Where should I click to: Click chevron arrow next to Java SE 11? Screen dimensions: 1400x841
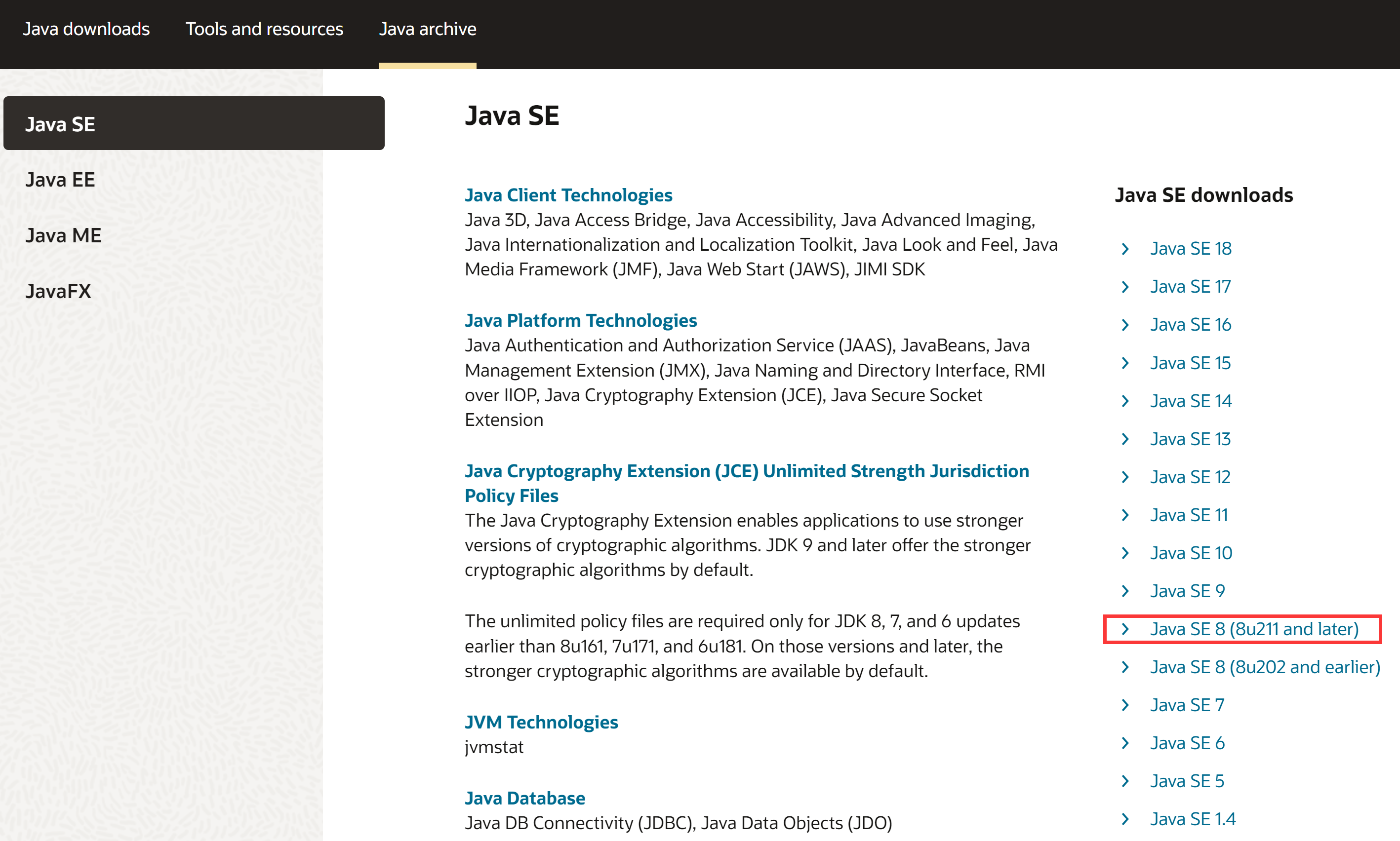pyautogui.click(x=1125, y=515)
